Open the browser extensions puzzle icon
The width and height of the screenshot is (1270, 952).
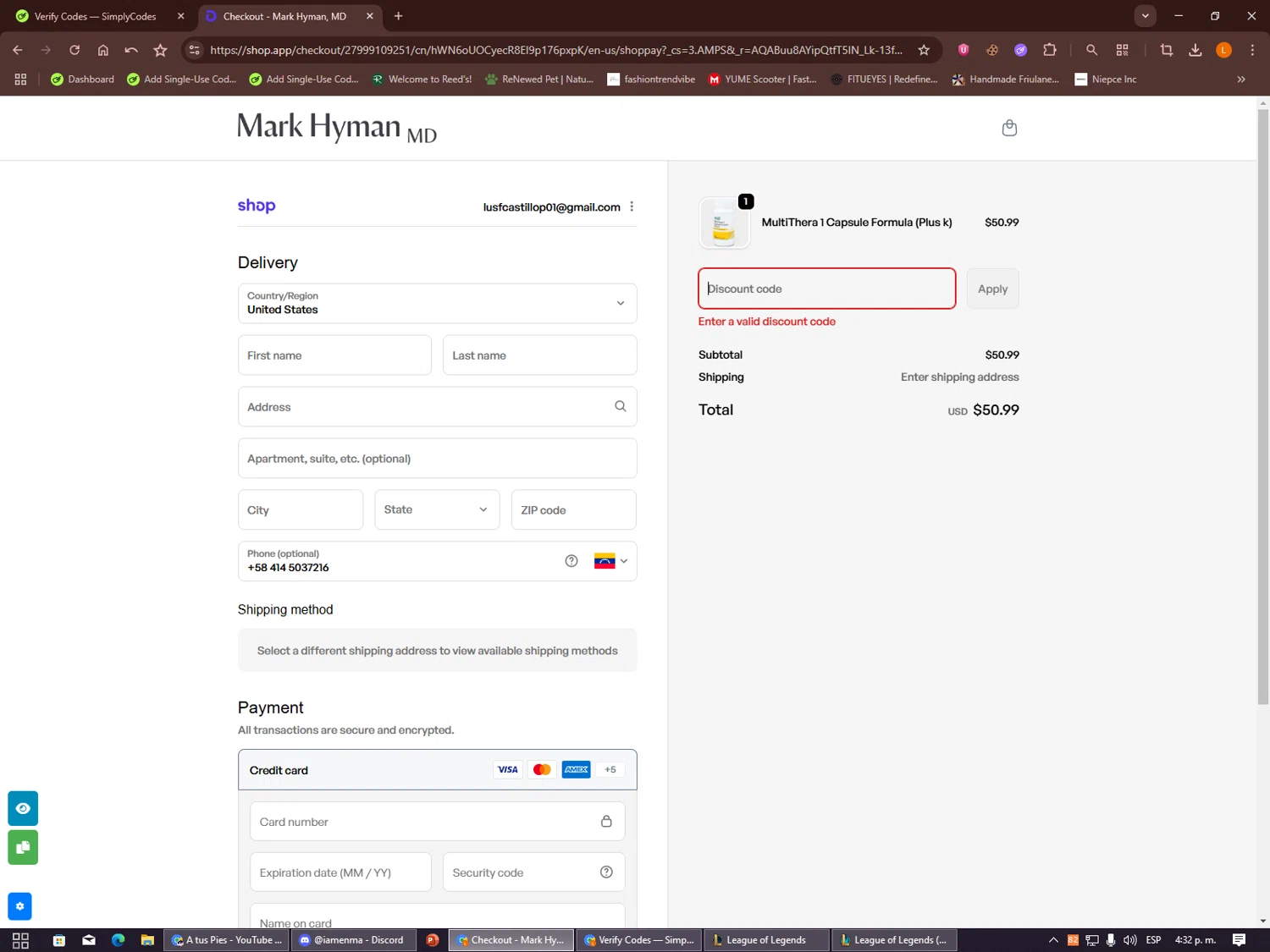(1050, 50)
